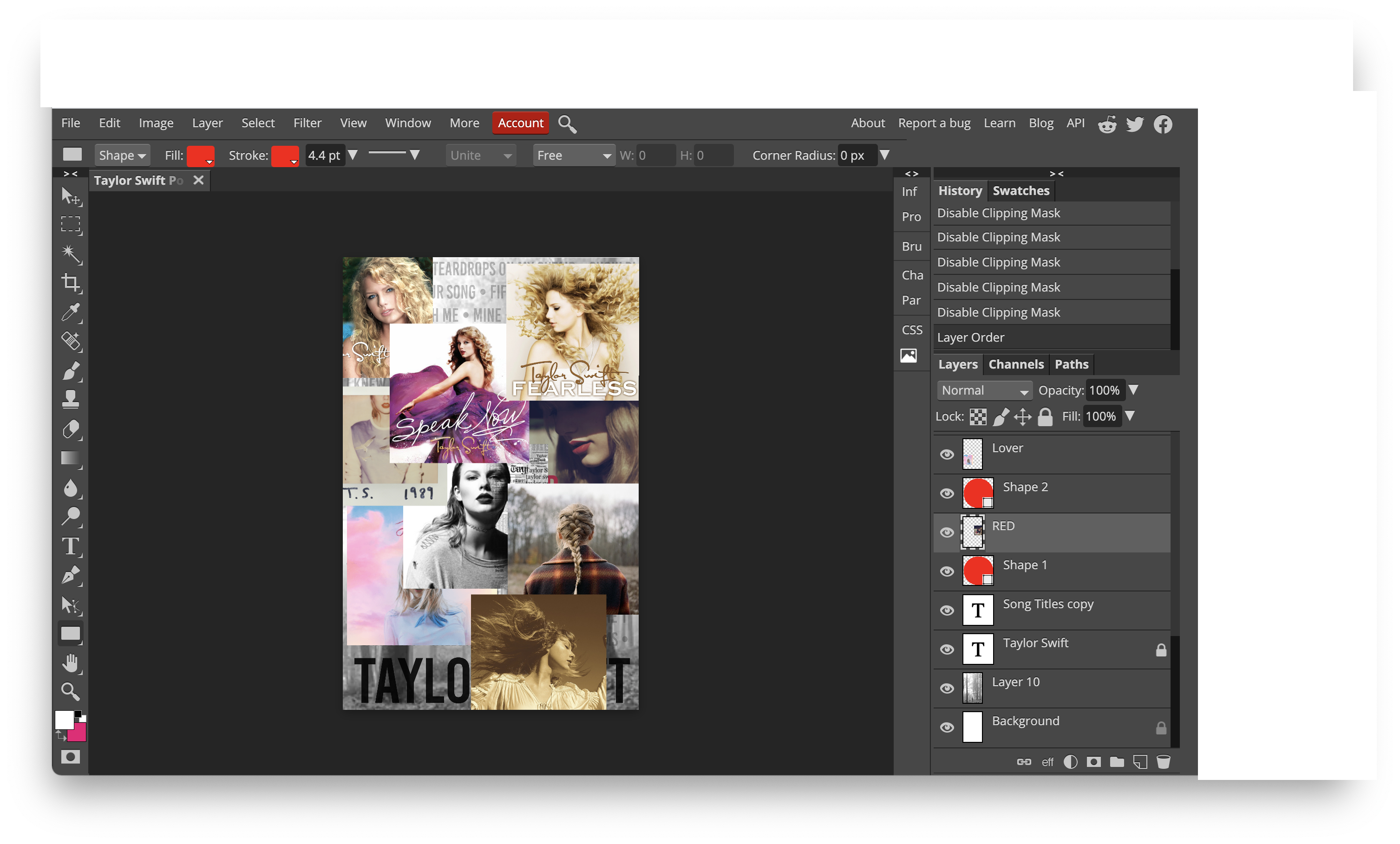The height and width of the screenshot is (844, 1400).
Task: Open layer effects (eff) button
Action: click(x=1047, y=762)
